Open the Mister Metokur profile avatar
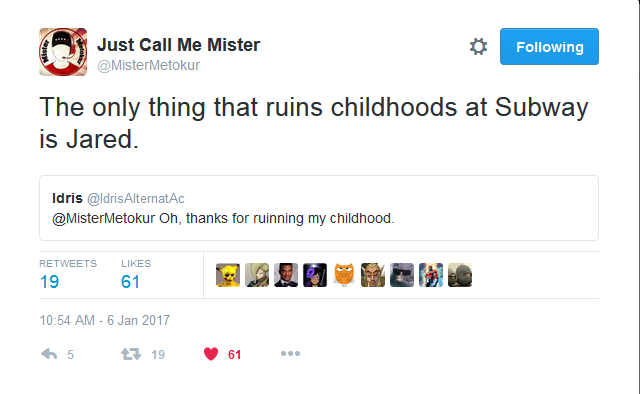 63,52
